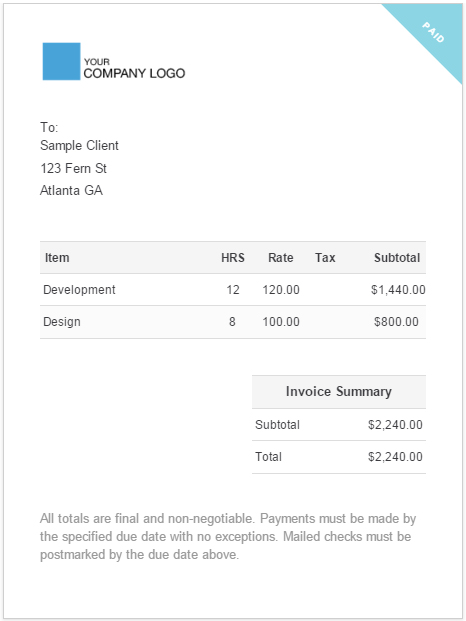
Task: Click the PAID corner ribbon
Action: [x=433, y=32]
